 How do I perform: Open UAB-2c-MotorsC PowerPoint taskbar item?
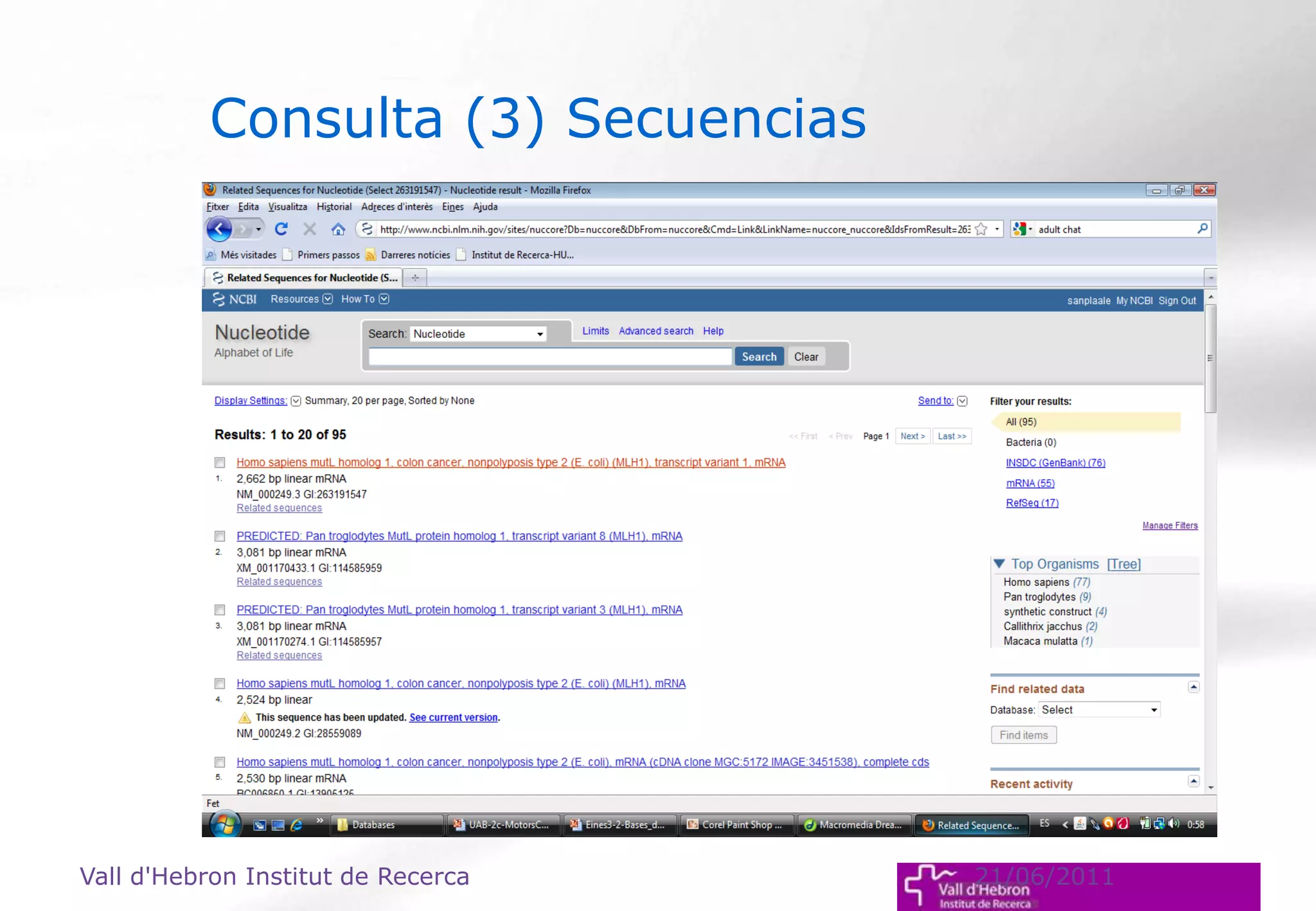[x=503, y=825]
